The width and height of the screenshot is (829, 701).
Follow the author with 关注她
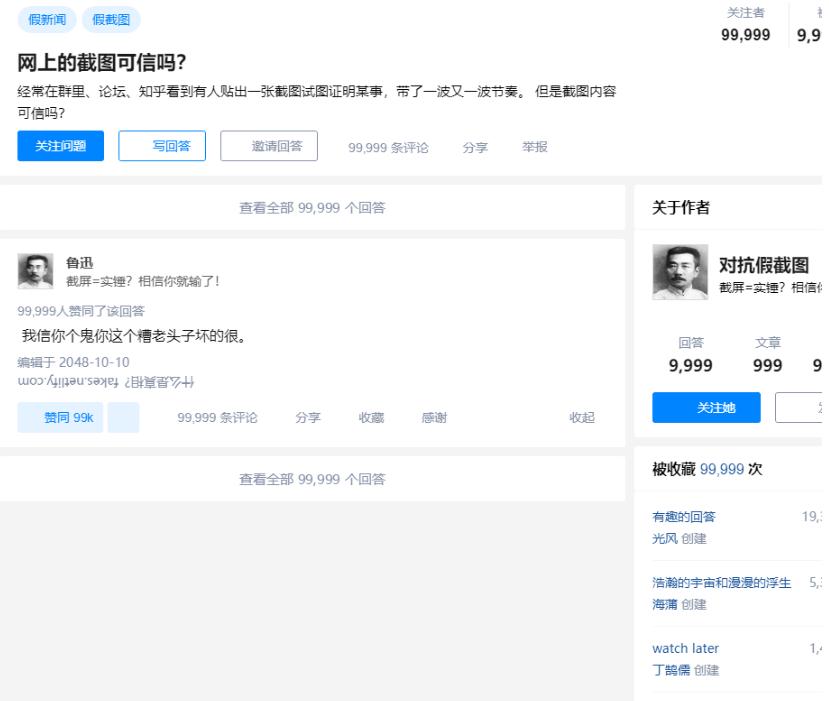tap(706, 407)
